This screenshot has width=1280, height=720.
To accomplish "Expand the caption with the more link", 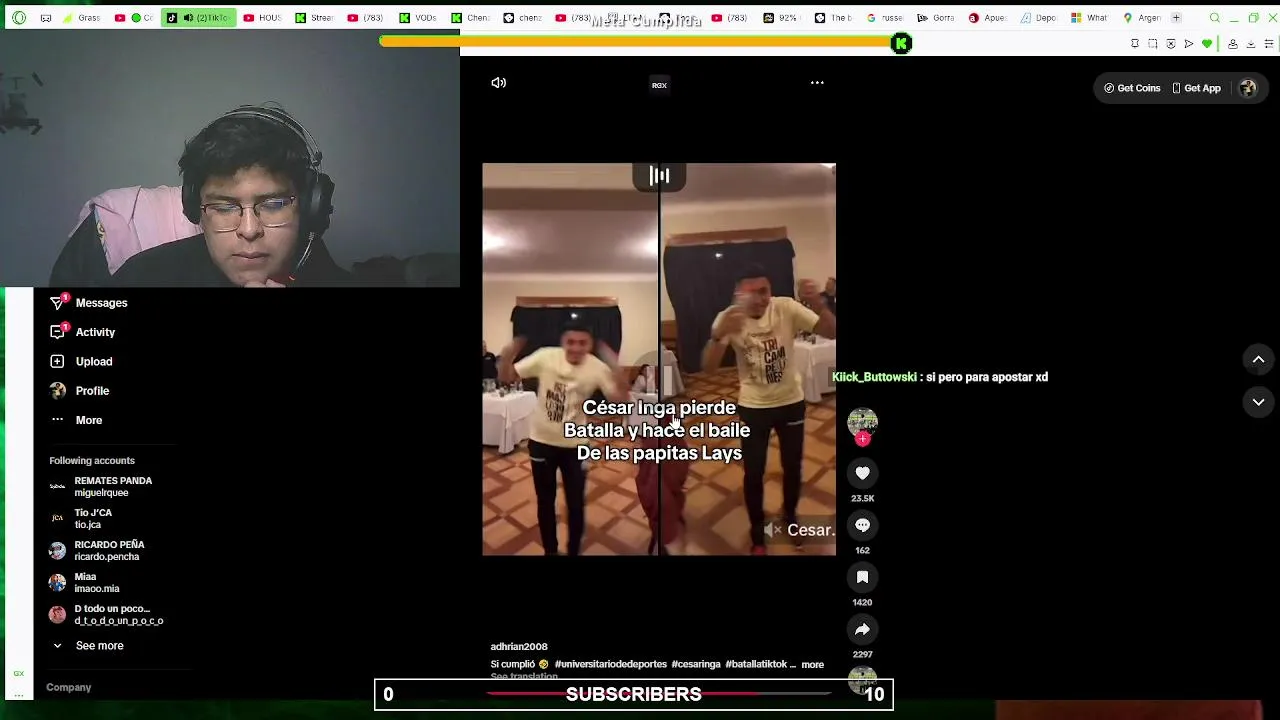I will tap(812, 664).
